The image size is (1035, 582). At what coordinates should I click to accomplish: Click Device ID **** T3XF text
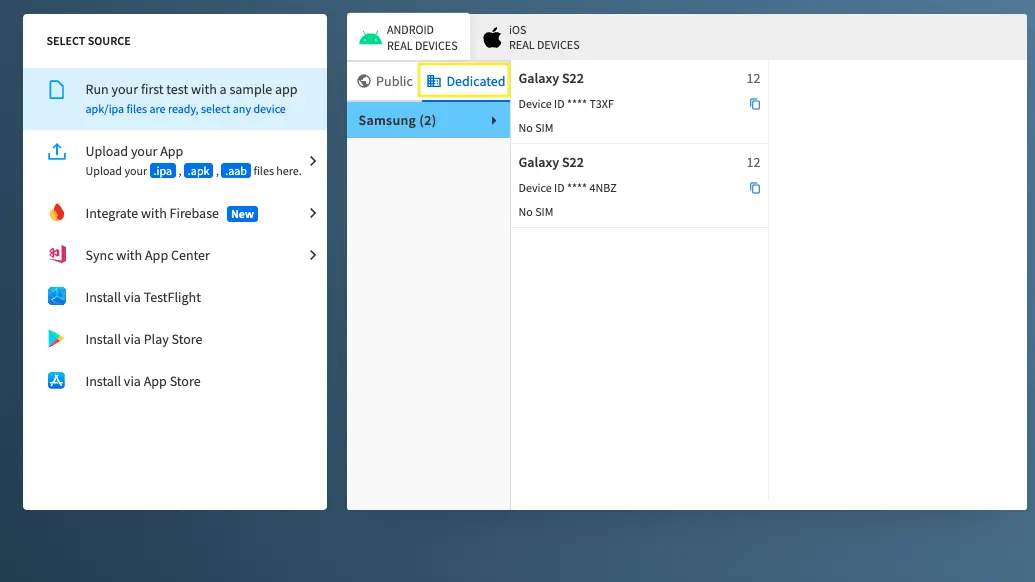coord(566,104)
